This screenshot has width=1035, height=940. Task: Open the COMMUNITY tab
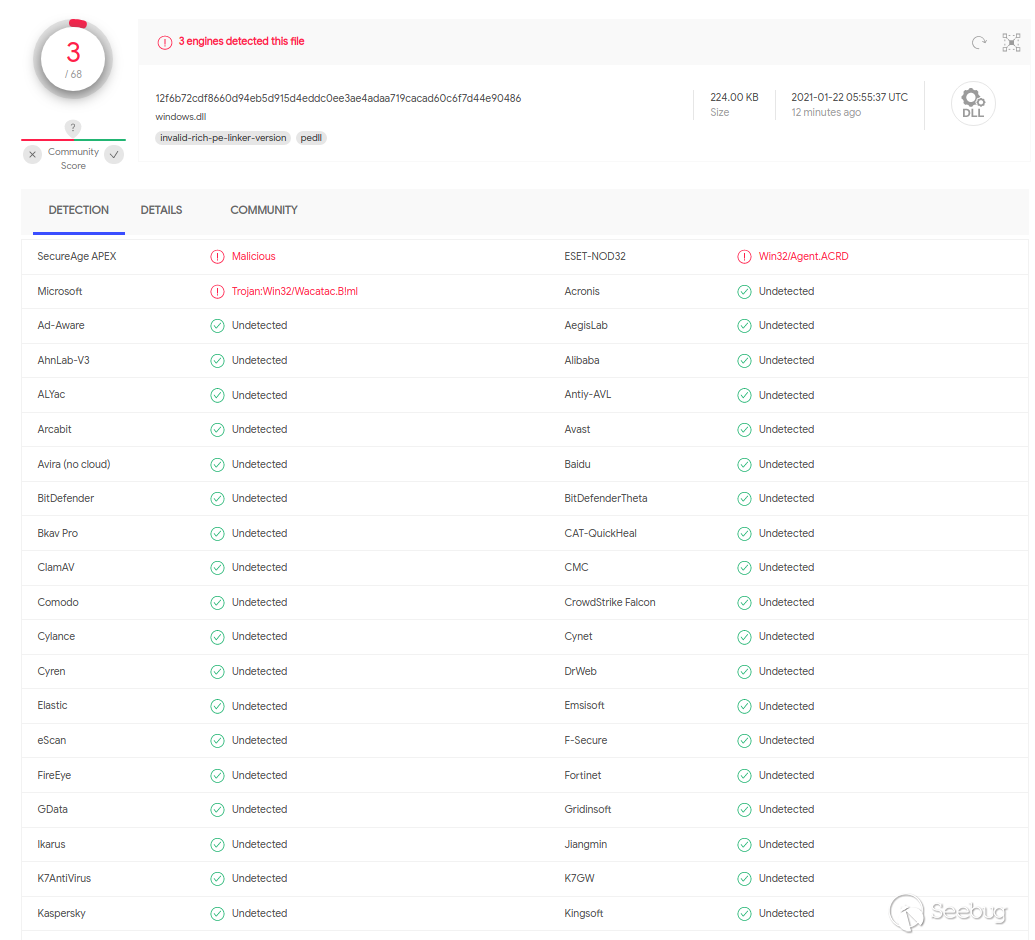[x=263, y=210]
